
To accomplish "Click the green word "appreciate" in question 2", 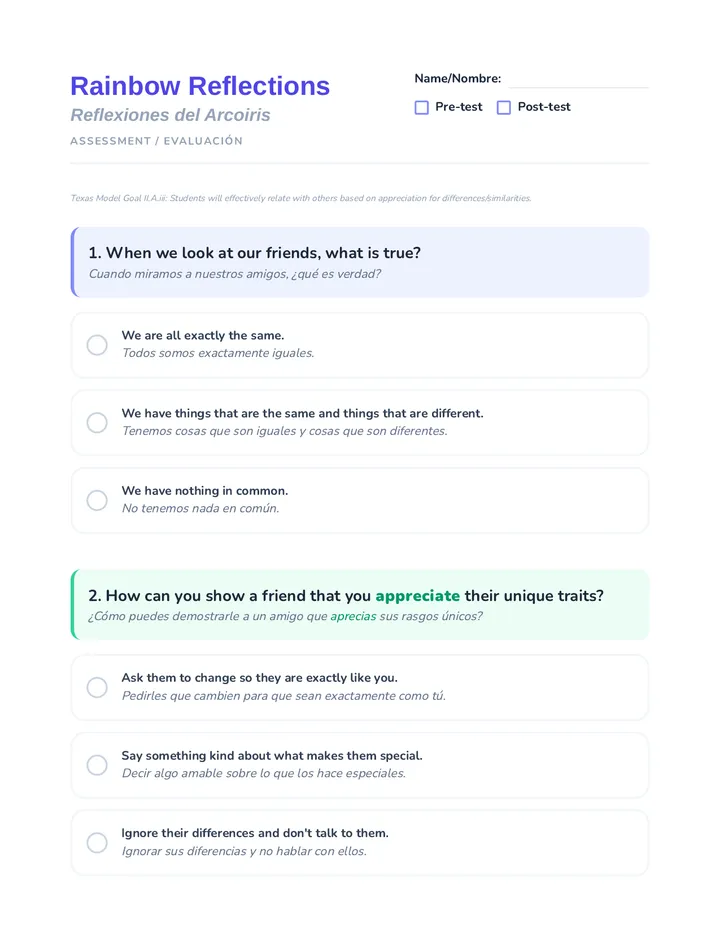I will [417, 596].
